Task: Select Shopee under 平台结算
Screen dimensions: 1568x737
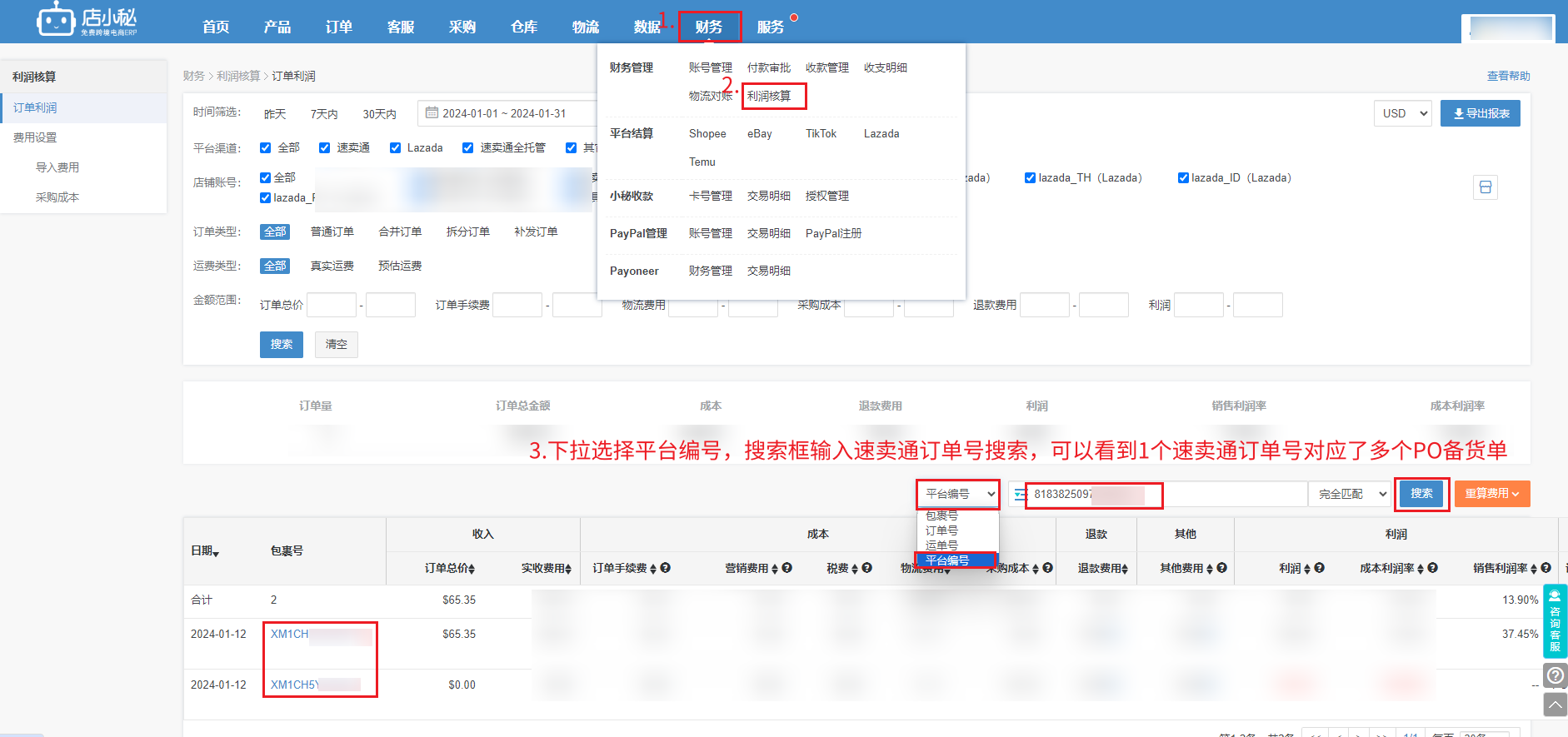Action: click(707, 133)
